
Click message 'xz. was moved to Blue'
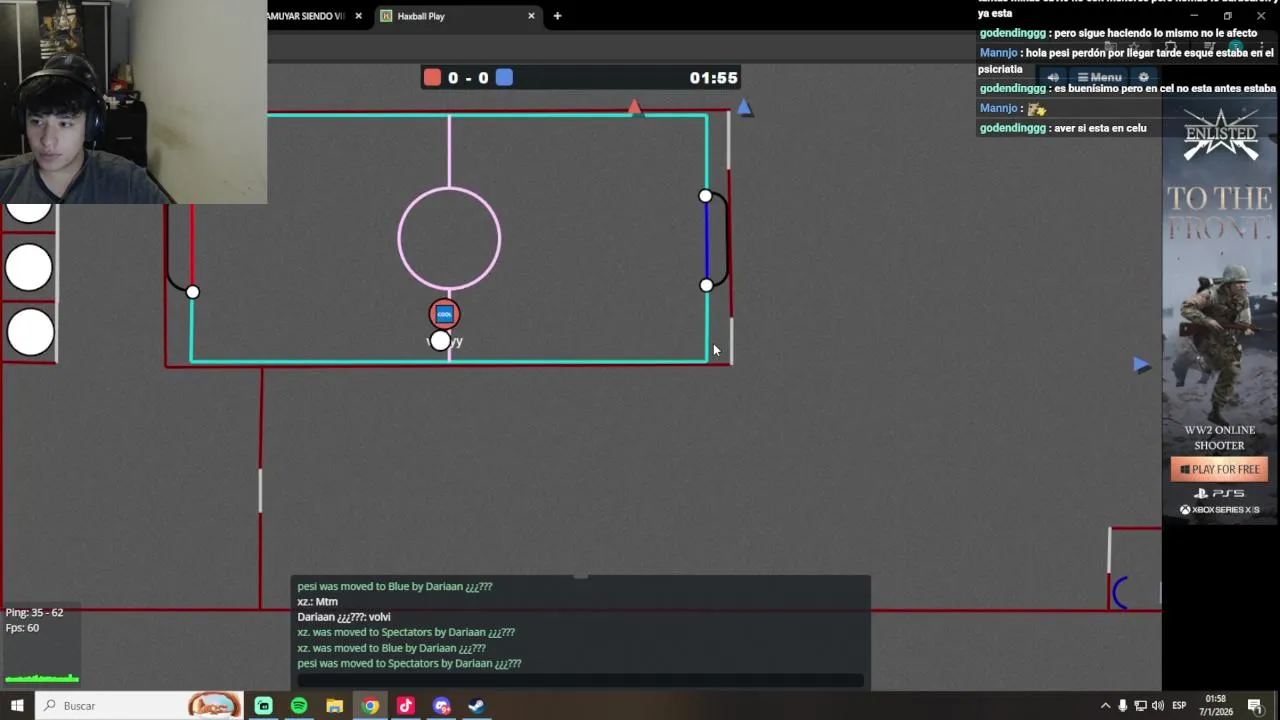[391, 648]
